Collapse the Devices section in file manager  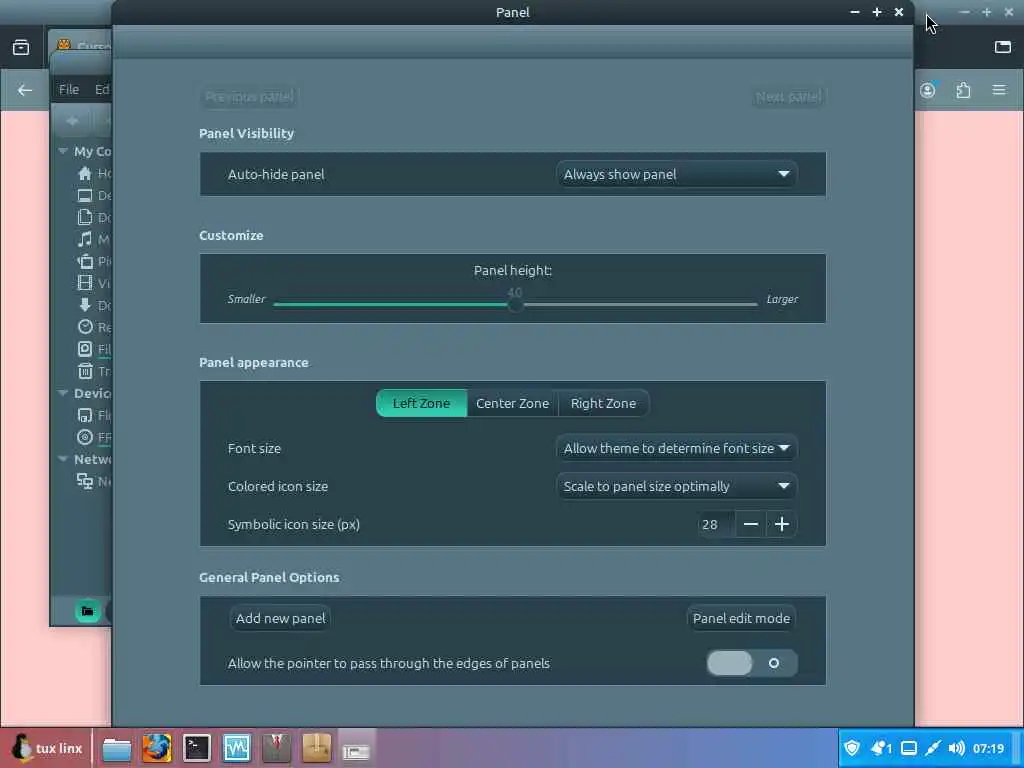[63, 393]
